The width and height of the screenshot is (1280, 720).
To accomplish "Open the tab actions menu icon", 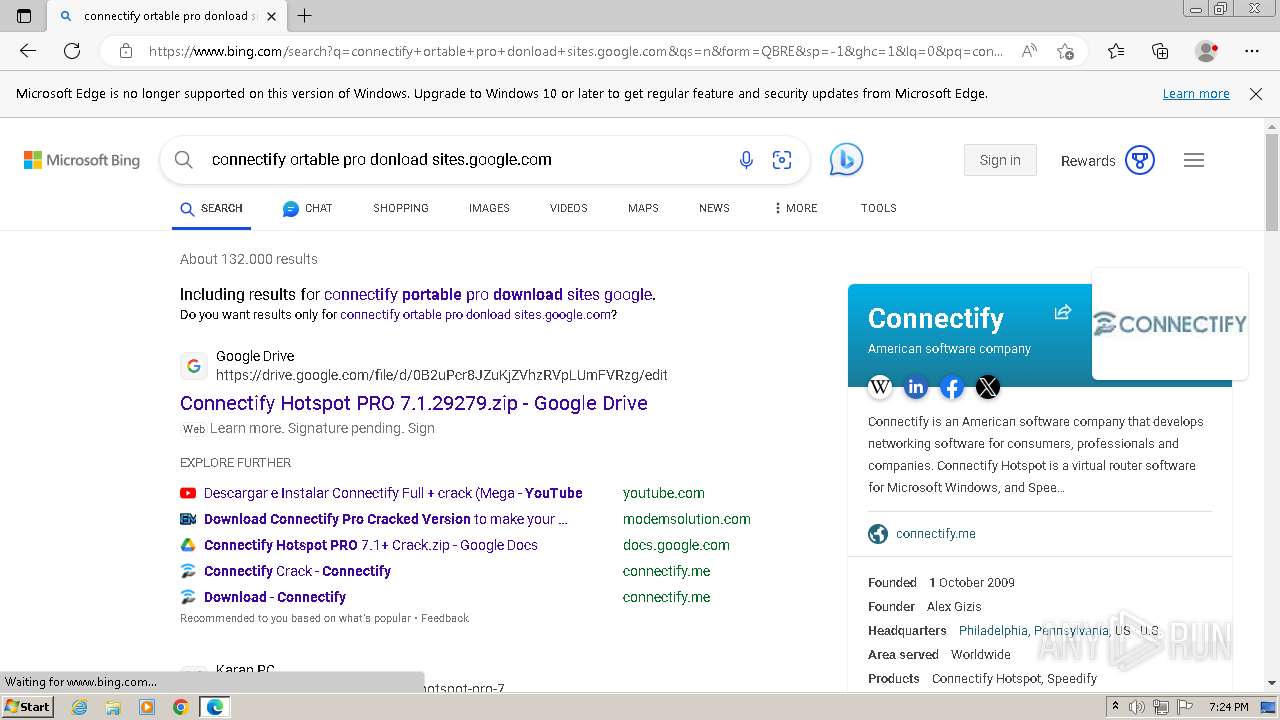I will pyautogui.click(x=24, y=16).
